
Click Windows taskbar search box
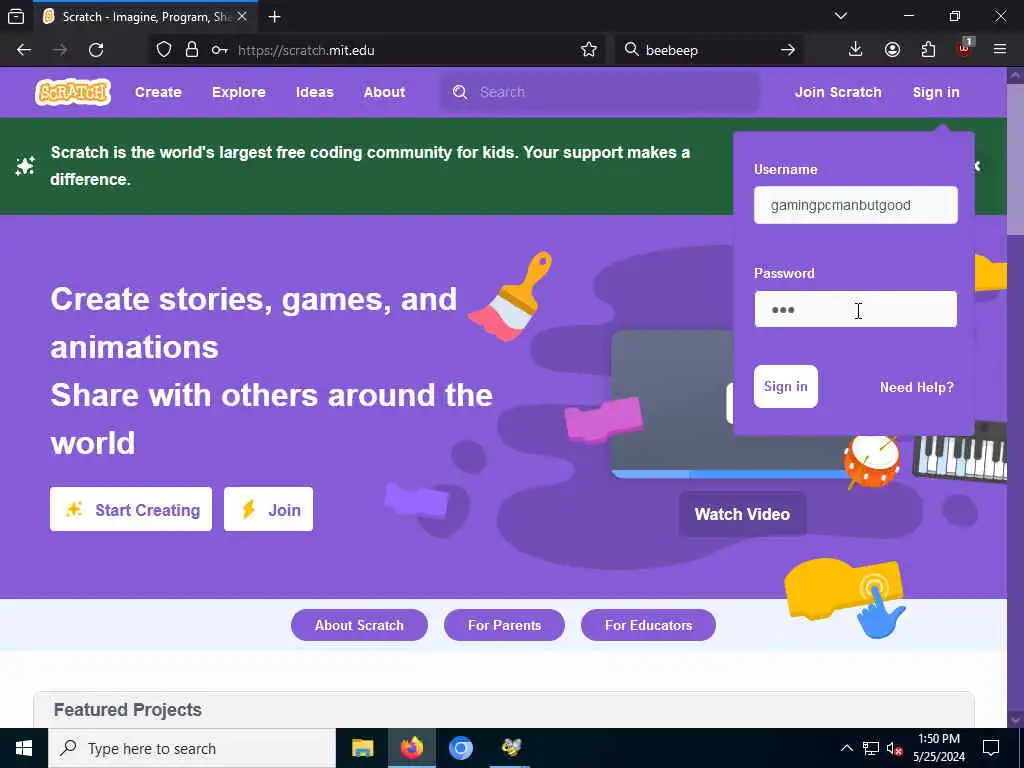192,748
